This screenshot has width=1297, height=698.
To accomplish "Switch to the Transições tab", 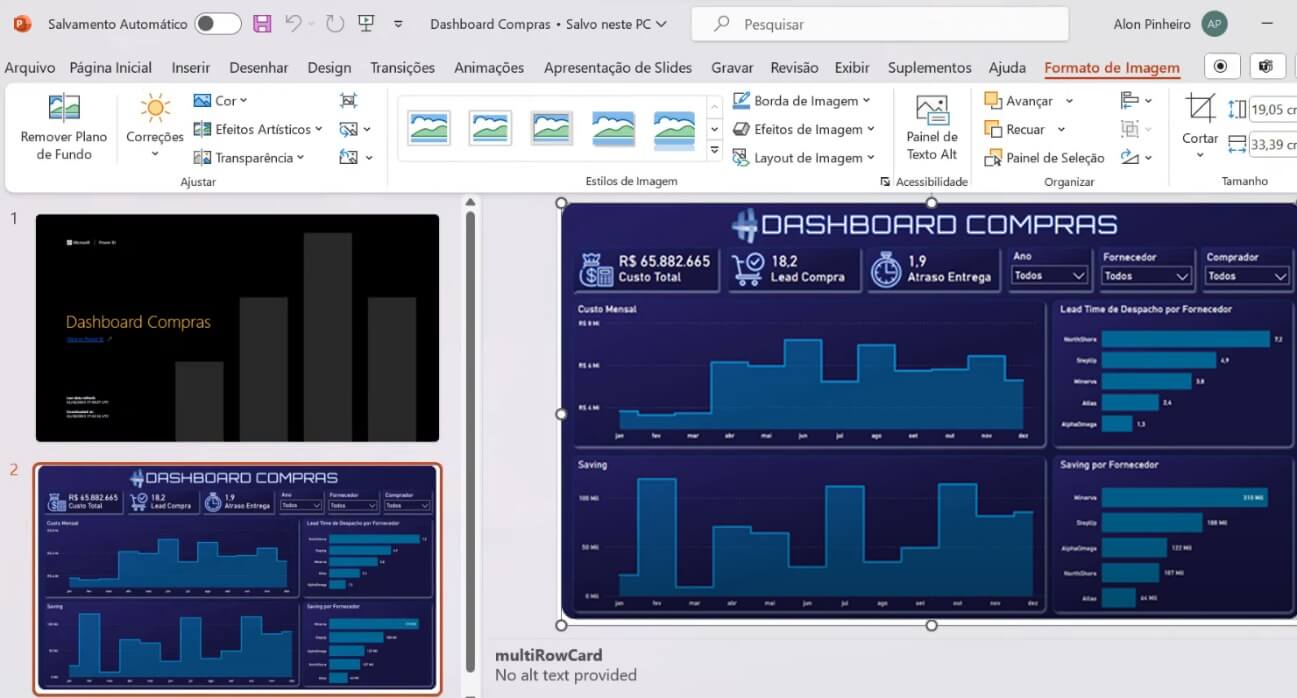I will 402,68.
